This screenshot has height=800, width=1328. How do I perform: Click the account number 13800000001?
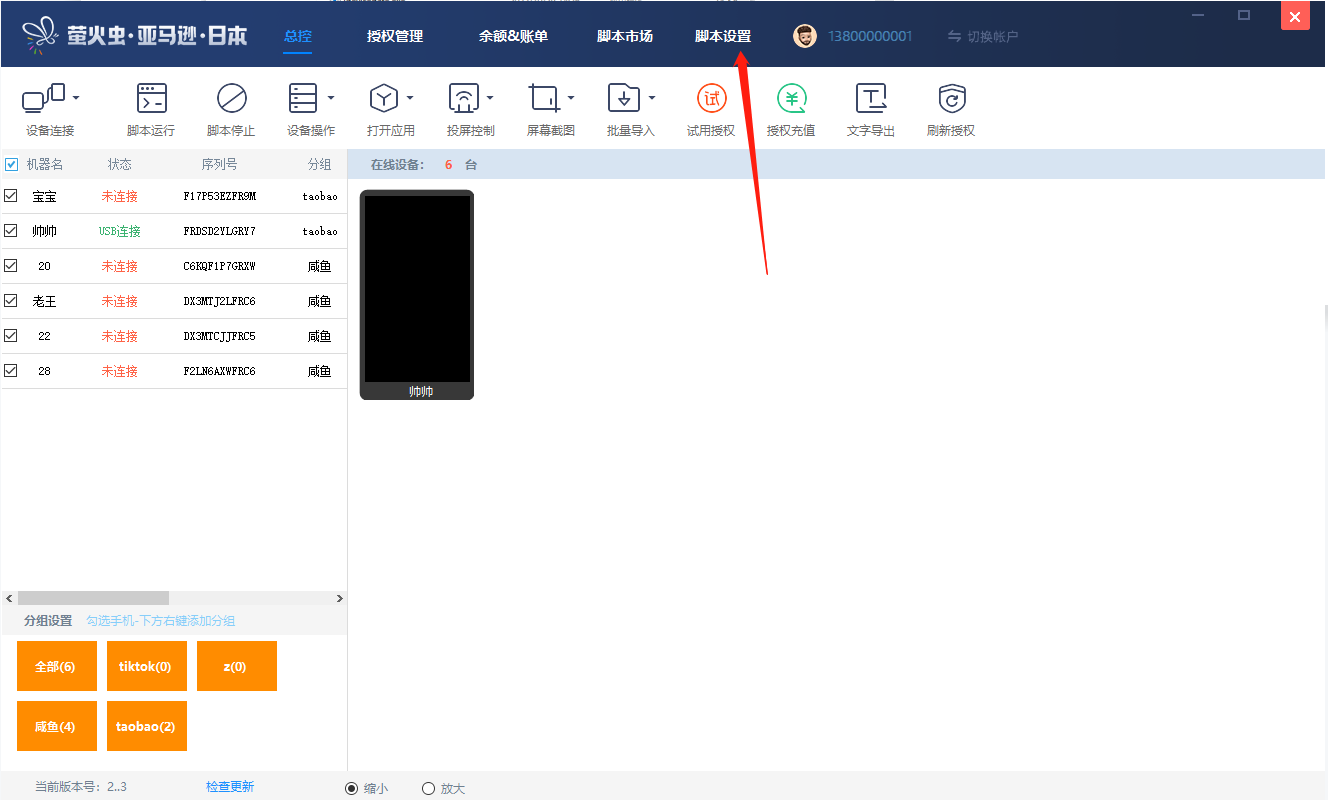pos(870,36)
